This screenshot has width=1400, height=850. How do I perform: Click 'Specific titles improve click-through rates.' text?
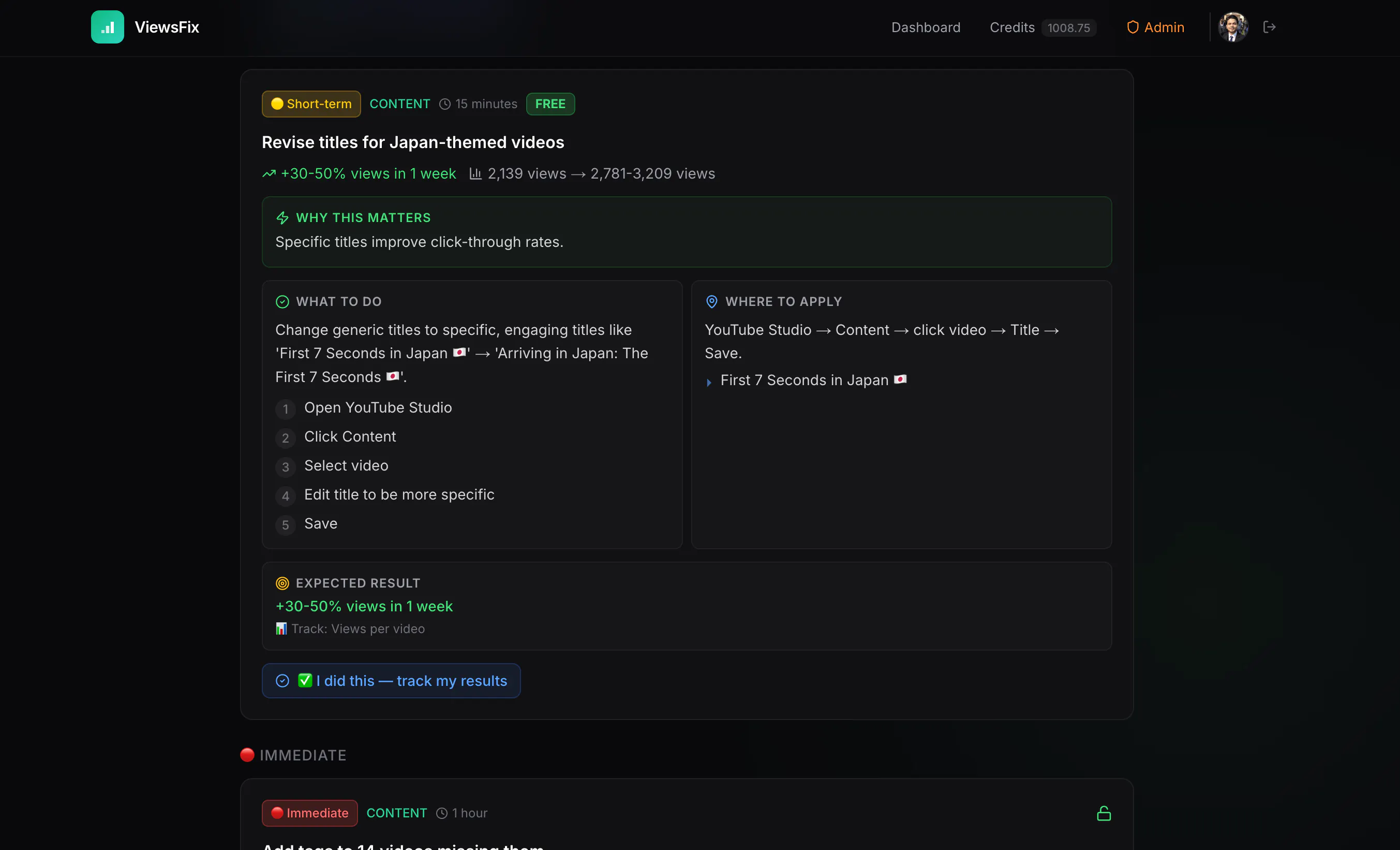pyautogui.click(x=419, y=242)
